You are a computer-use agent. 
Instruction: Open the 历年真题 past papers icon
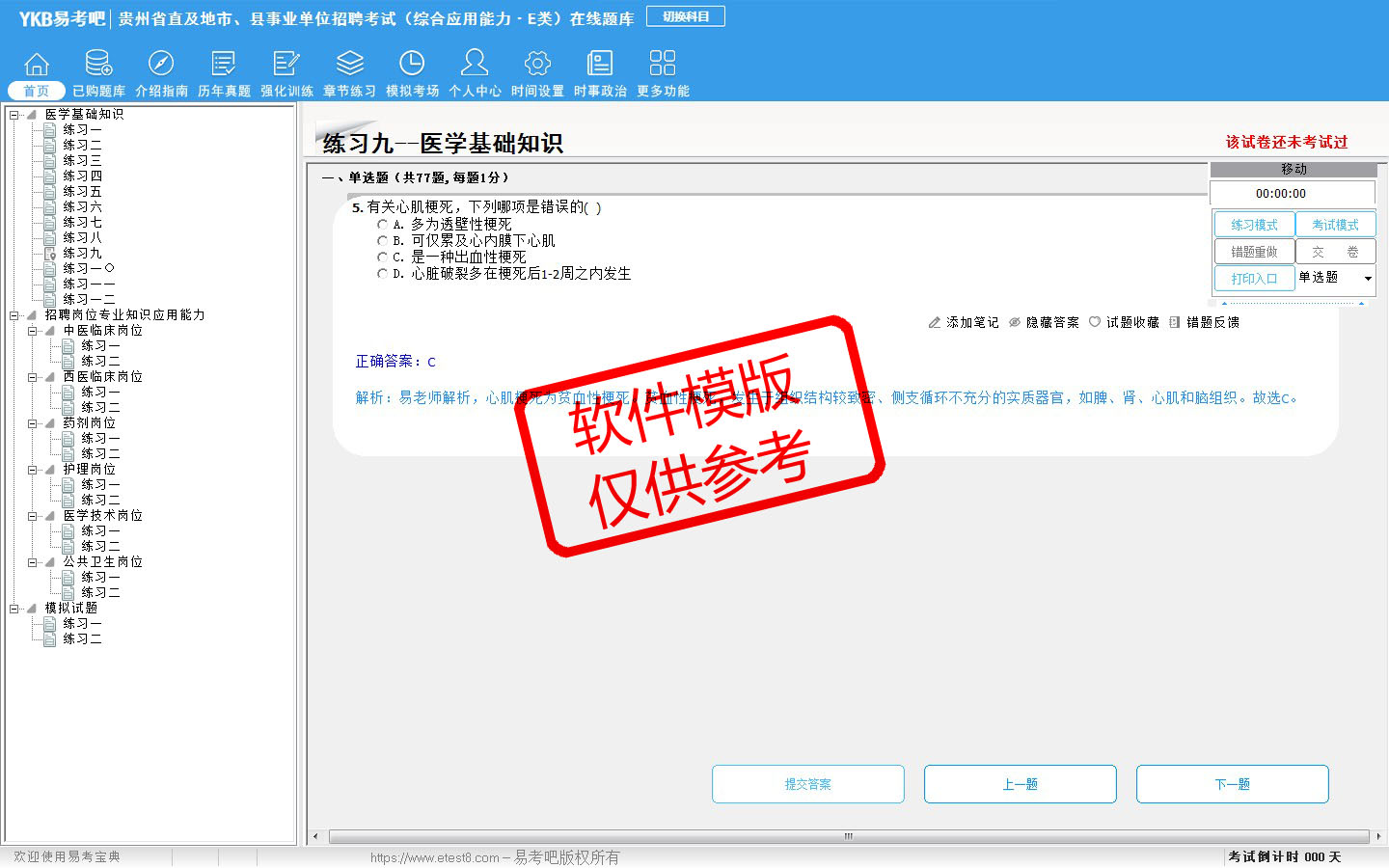[x=224, y=65]
